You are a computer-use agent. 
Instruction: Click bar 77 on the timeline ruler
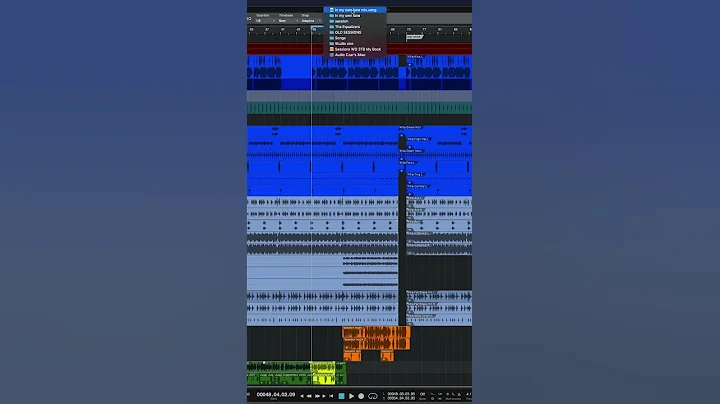[424, 29]
